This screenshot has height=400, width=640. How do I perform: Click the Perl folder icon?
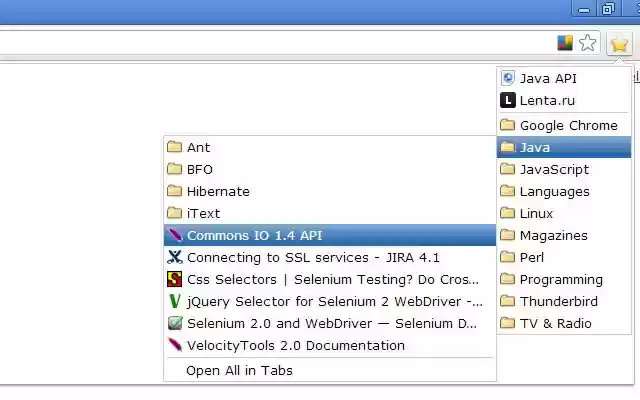coord(508,257)
